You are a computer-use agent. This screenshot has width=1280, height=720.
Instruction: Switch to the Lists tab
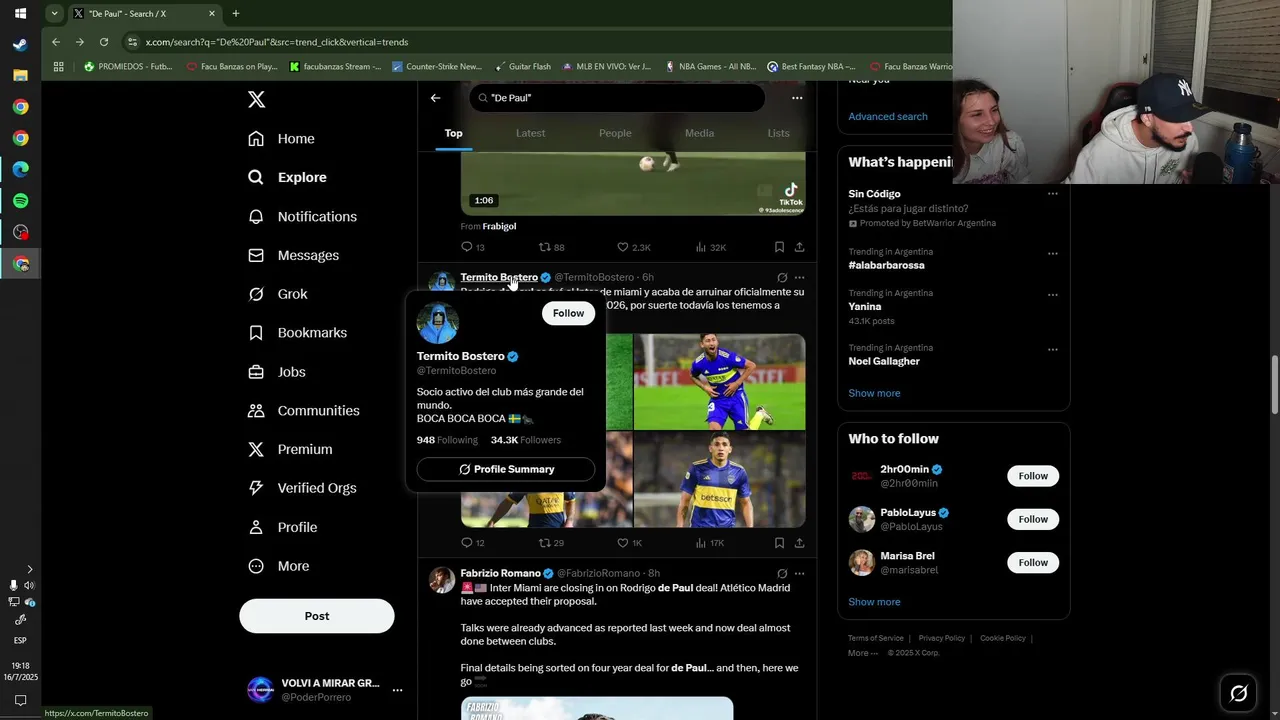(778, 133)
